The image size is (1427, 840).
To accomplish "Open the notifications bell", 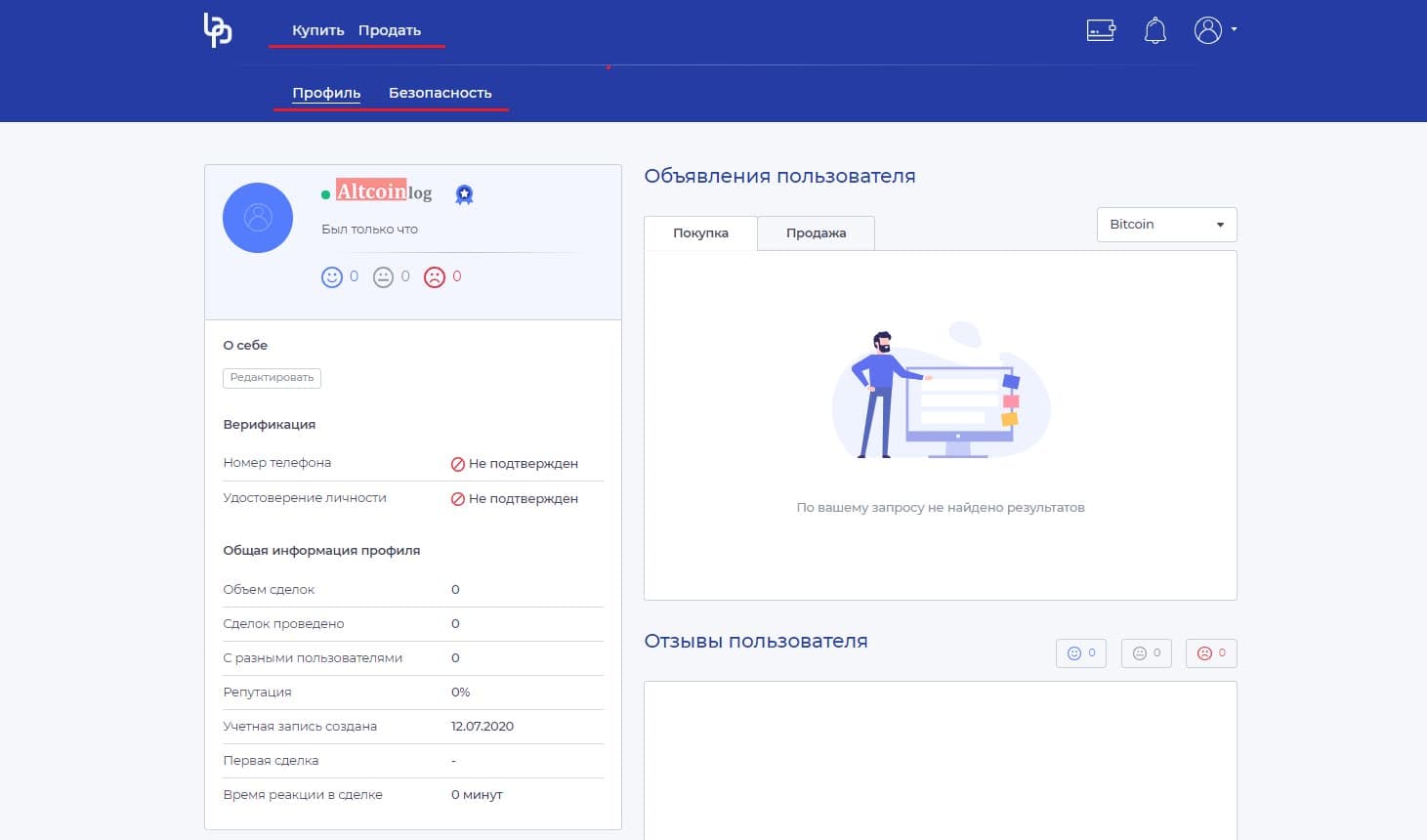I will coord(1155,30).
